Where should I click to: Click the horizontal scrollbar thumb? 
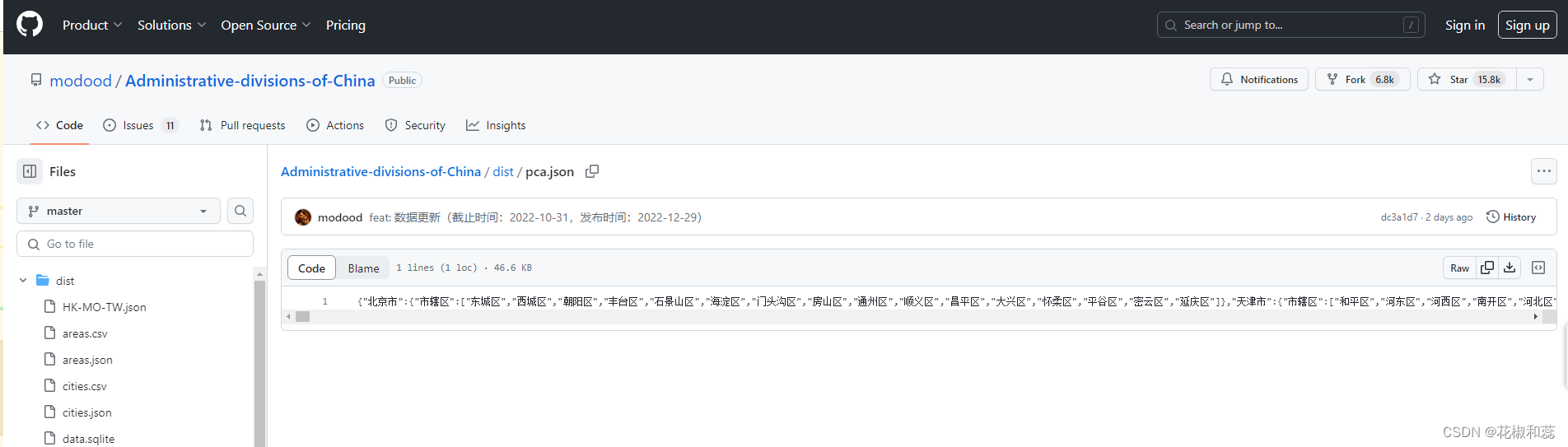302,316
